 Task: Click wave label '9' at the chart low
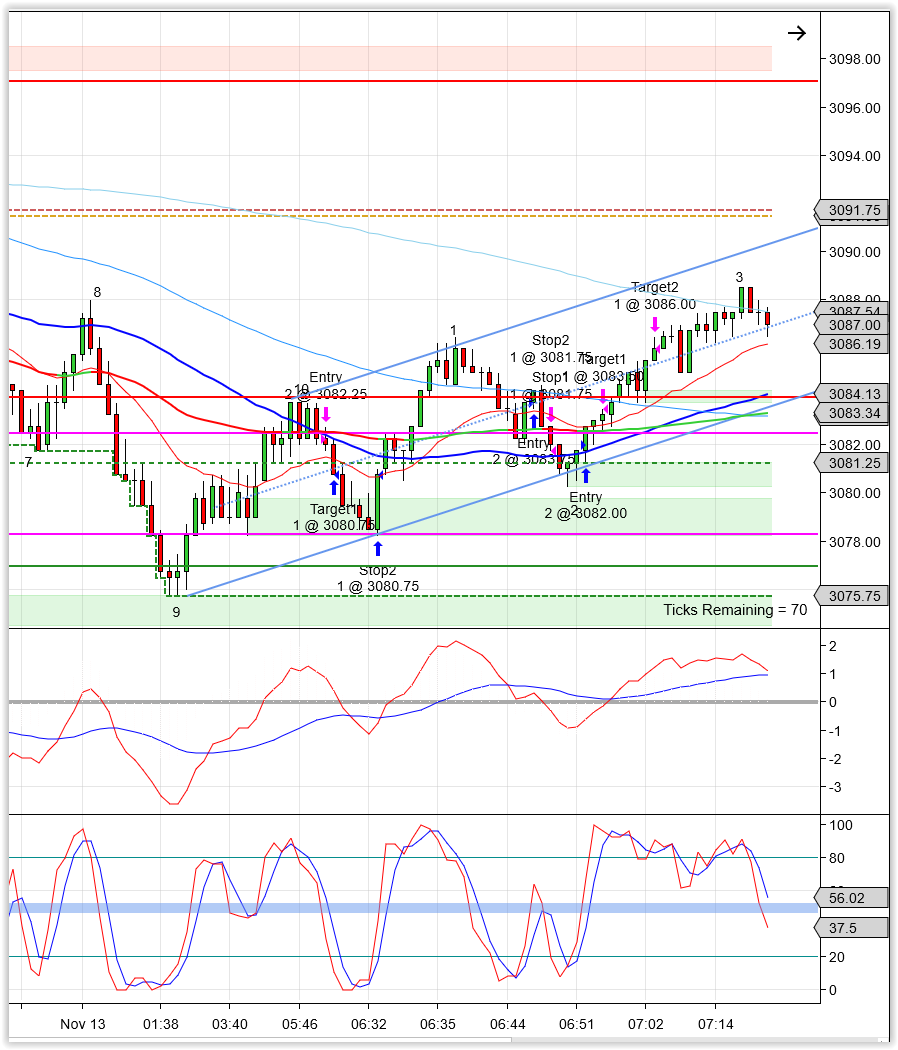pos(176,612)
